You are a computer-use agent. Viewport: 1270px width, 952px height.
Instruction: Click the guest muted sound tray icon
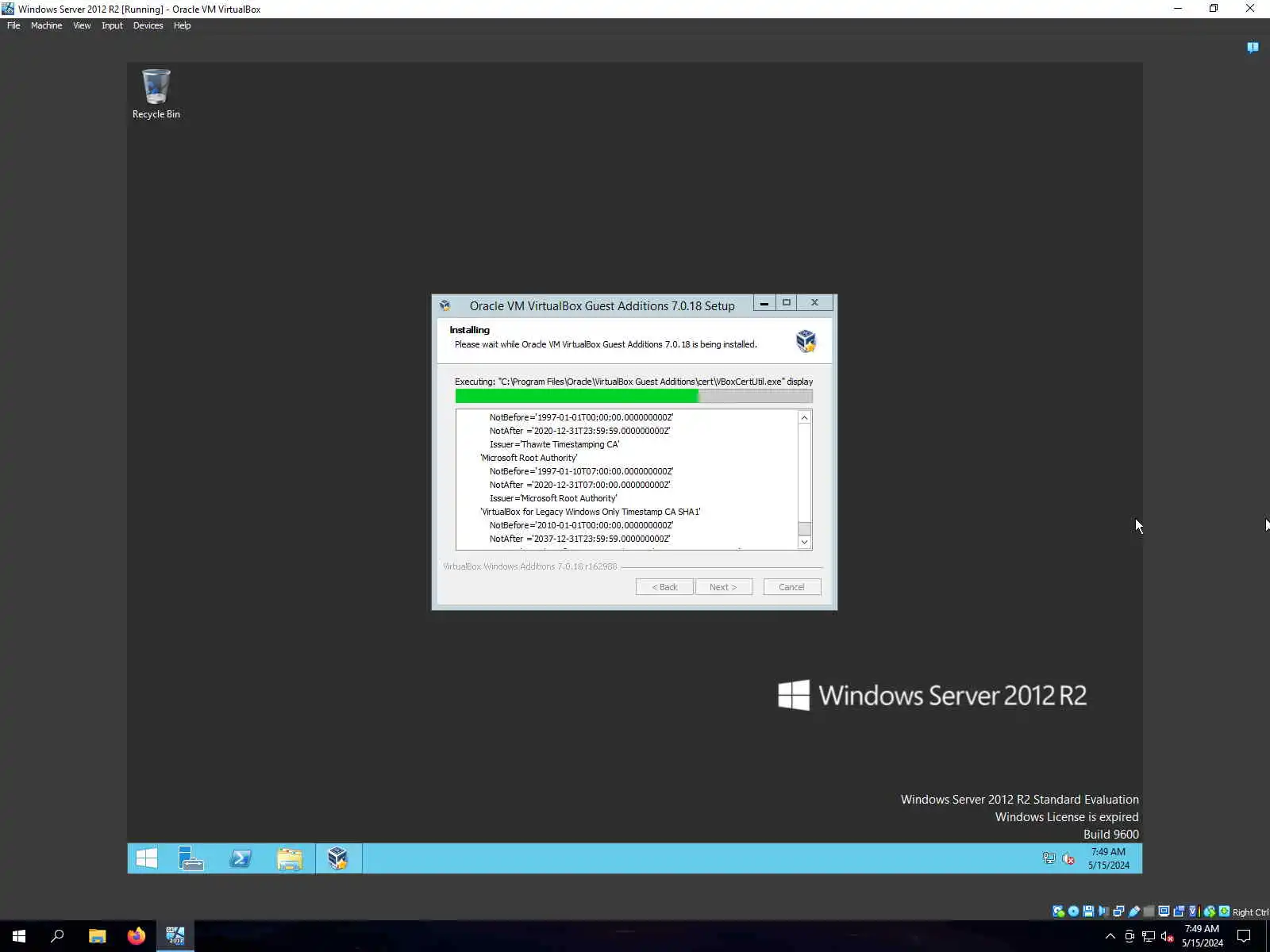pyautogui.click(x=1068, y=858)
